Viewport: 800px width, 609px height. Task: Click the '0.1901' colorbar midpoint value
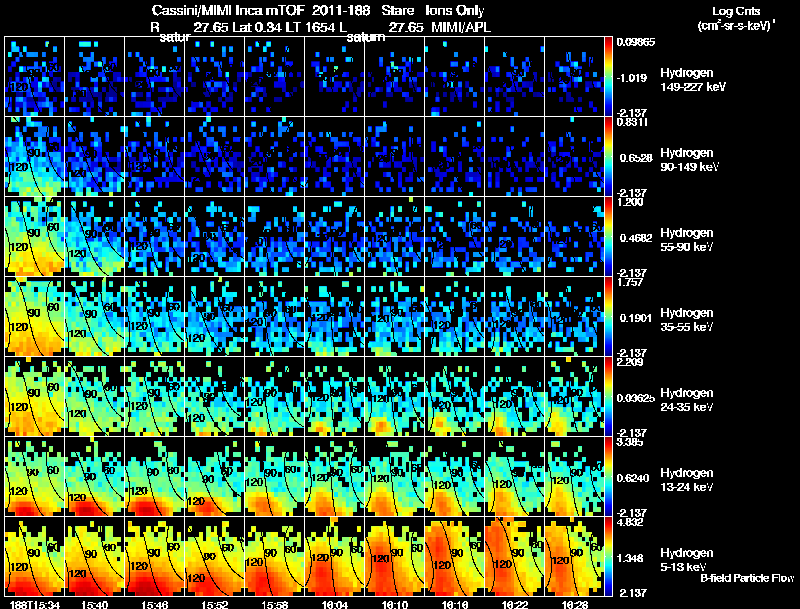point(636,318)
